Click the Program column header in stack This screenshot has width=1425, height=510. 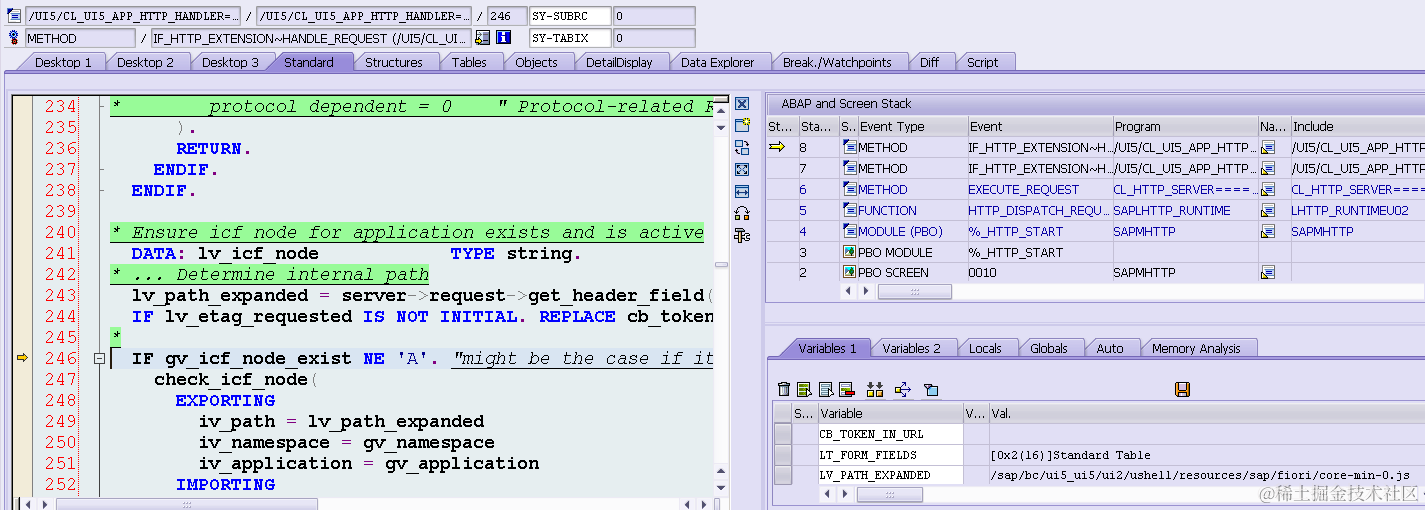pyautogui.click(x=1185, y=126)
